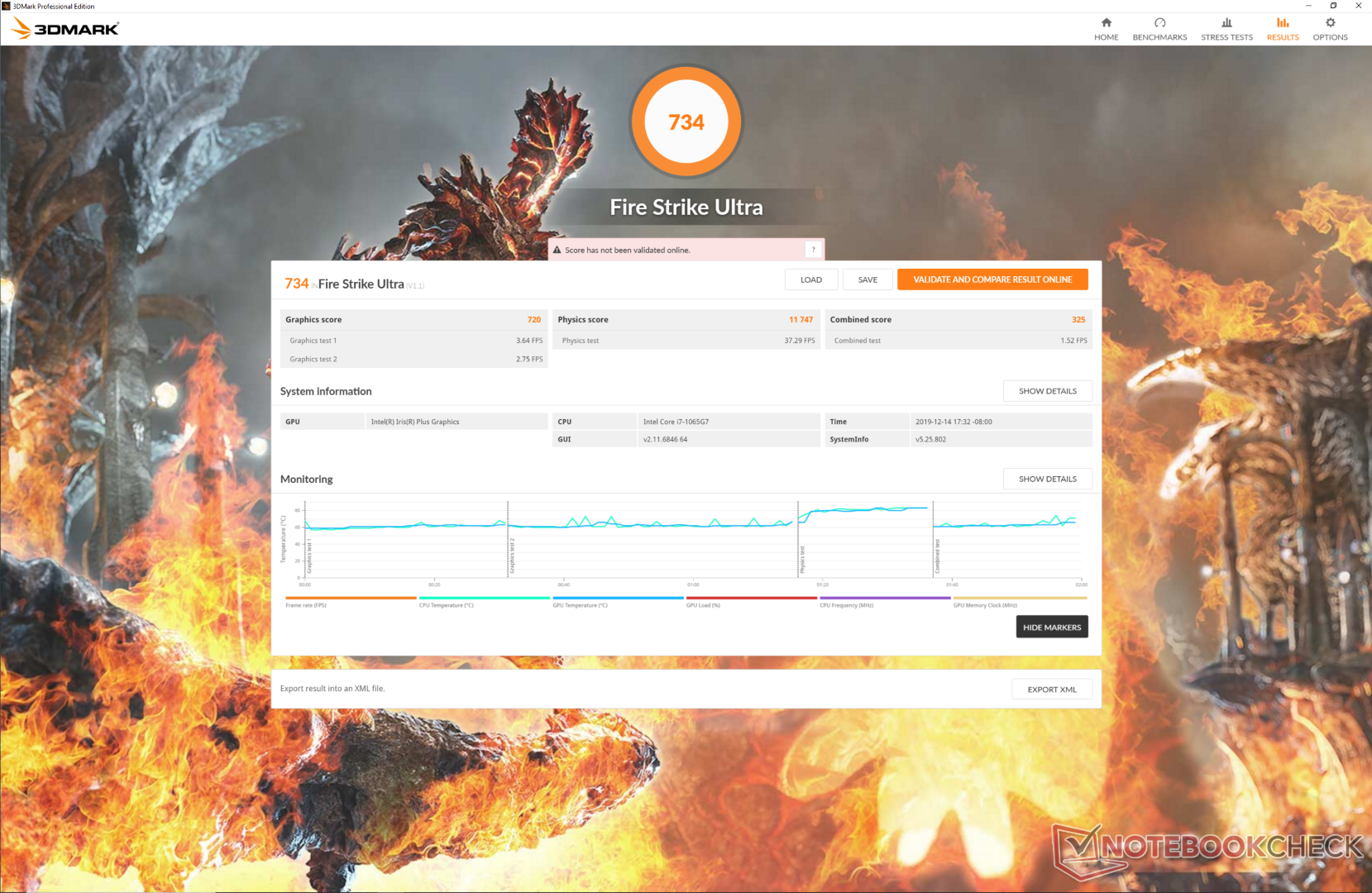Toggle the GPU Memory Clock legend entry

1020,601
